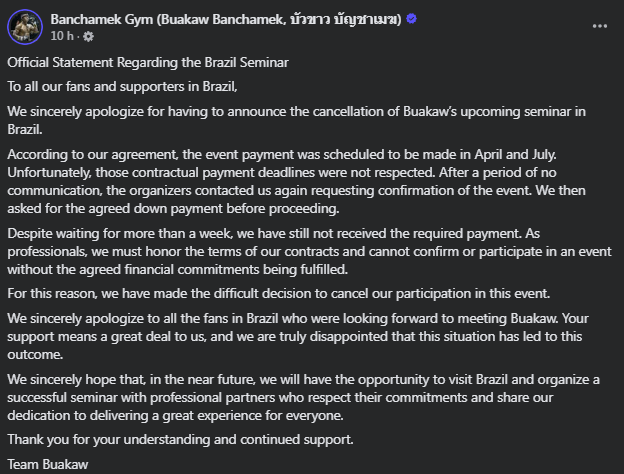This screenshot has height=474, width=624.
Task: Click line starting "communication, the organizers contacted"
Action: pos(296,190)
